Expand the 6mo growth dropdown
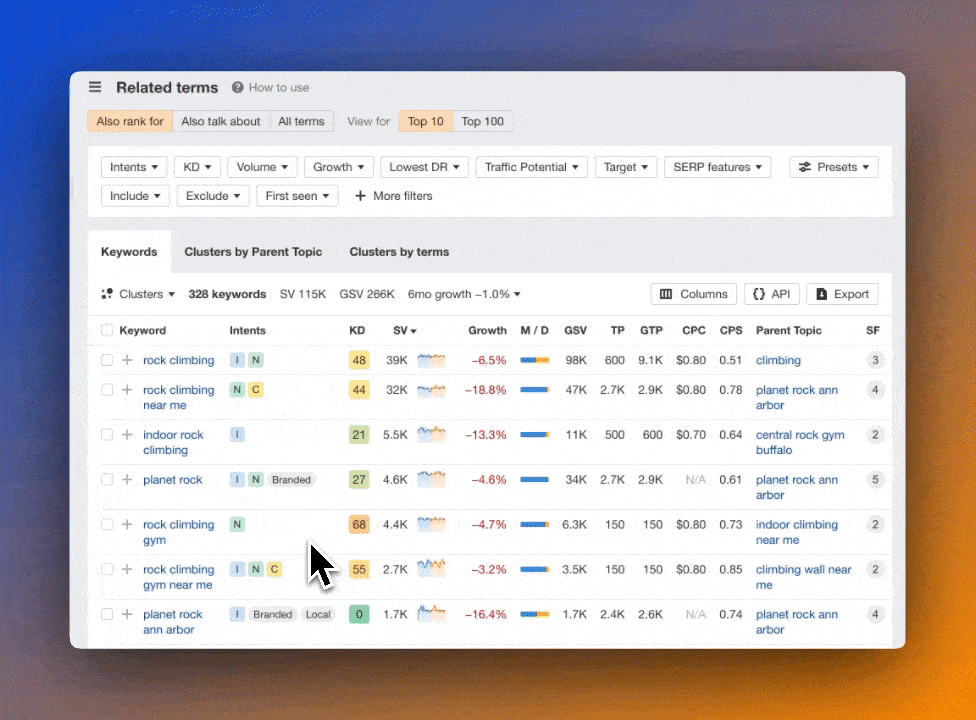 [x=464, y=294]
